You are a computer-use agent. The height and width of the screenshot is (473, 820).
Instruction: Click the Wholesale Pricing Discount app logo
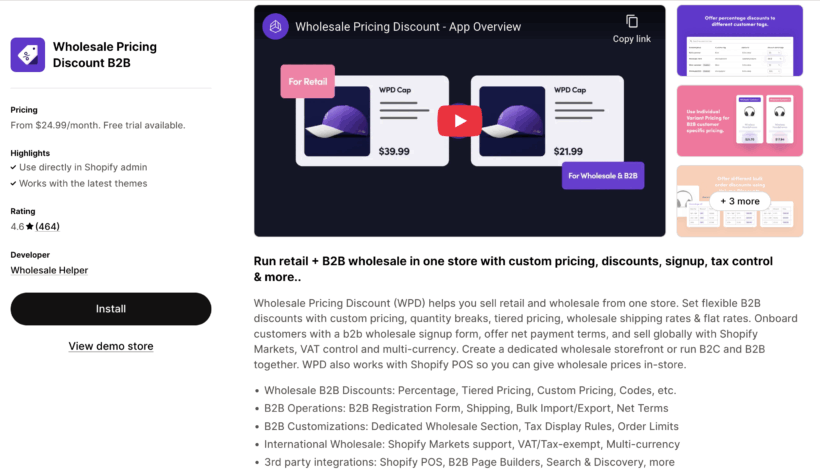pyautogui.click(x=28, y=54)
